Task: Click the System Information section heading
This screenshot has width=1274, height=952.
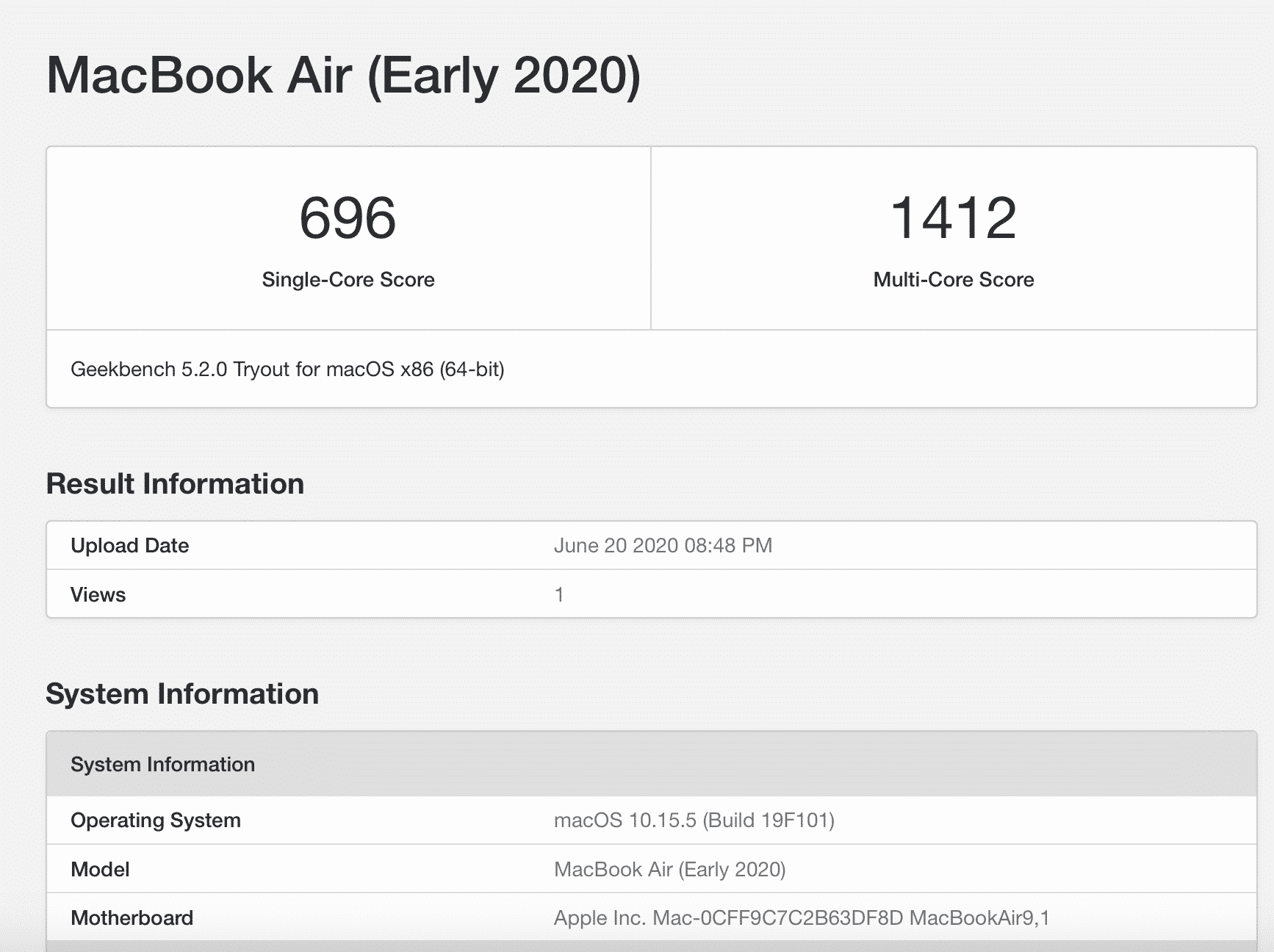Action: [182, 693]
